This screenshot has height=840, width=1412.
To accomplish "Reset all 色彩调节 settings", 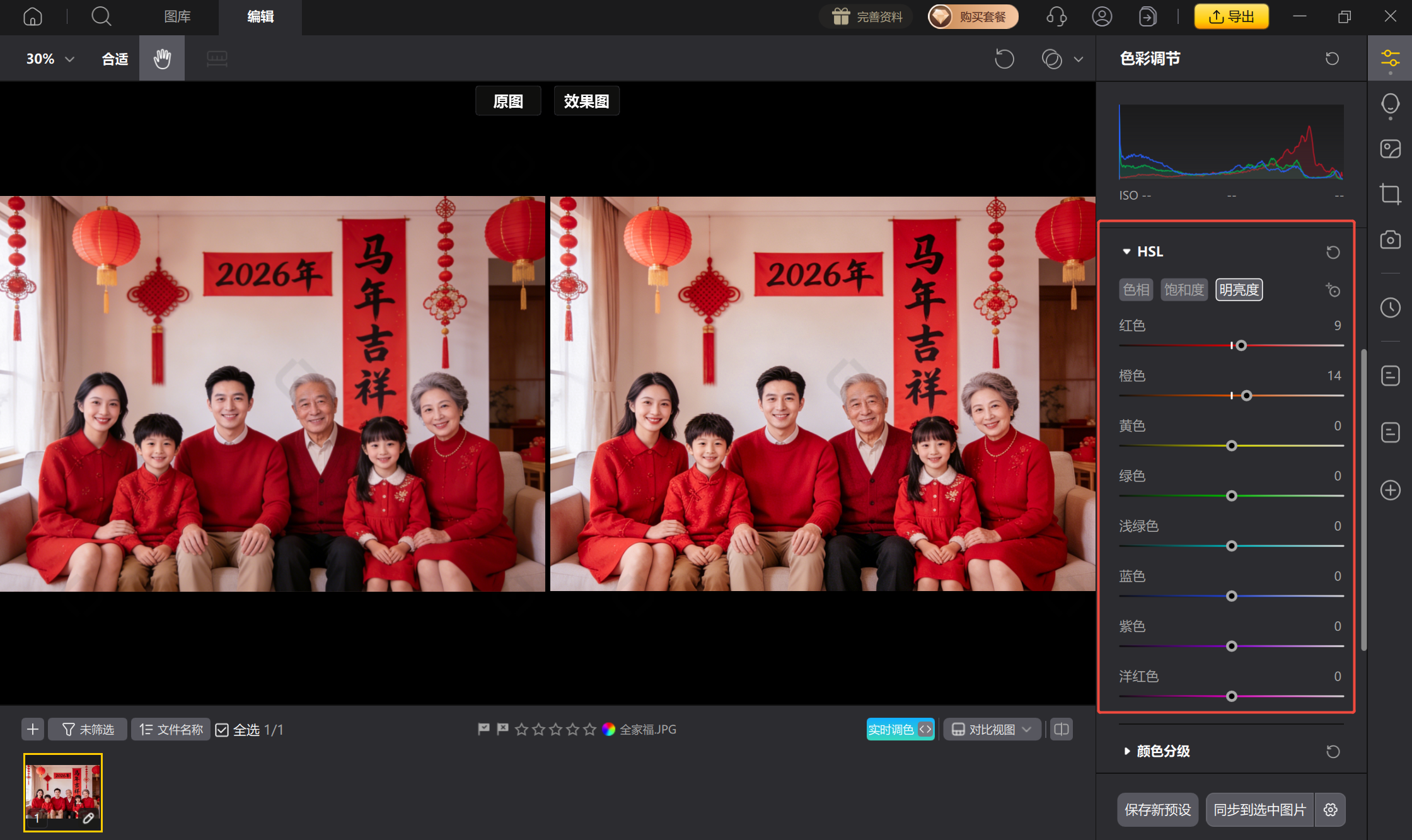I will click(x=1331, y=58).
